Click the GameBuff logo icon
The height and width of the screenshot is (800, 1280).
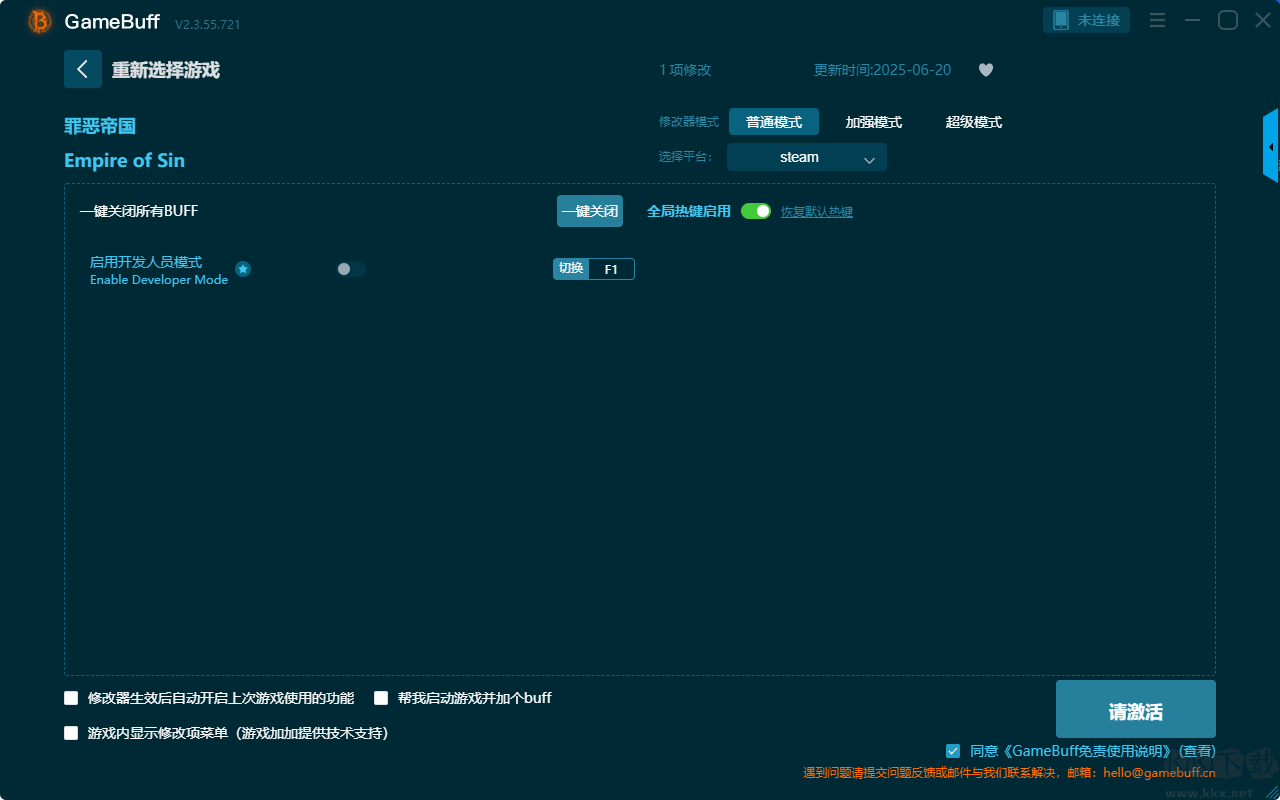40,21
